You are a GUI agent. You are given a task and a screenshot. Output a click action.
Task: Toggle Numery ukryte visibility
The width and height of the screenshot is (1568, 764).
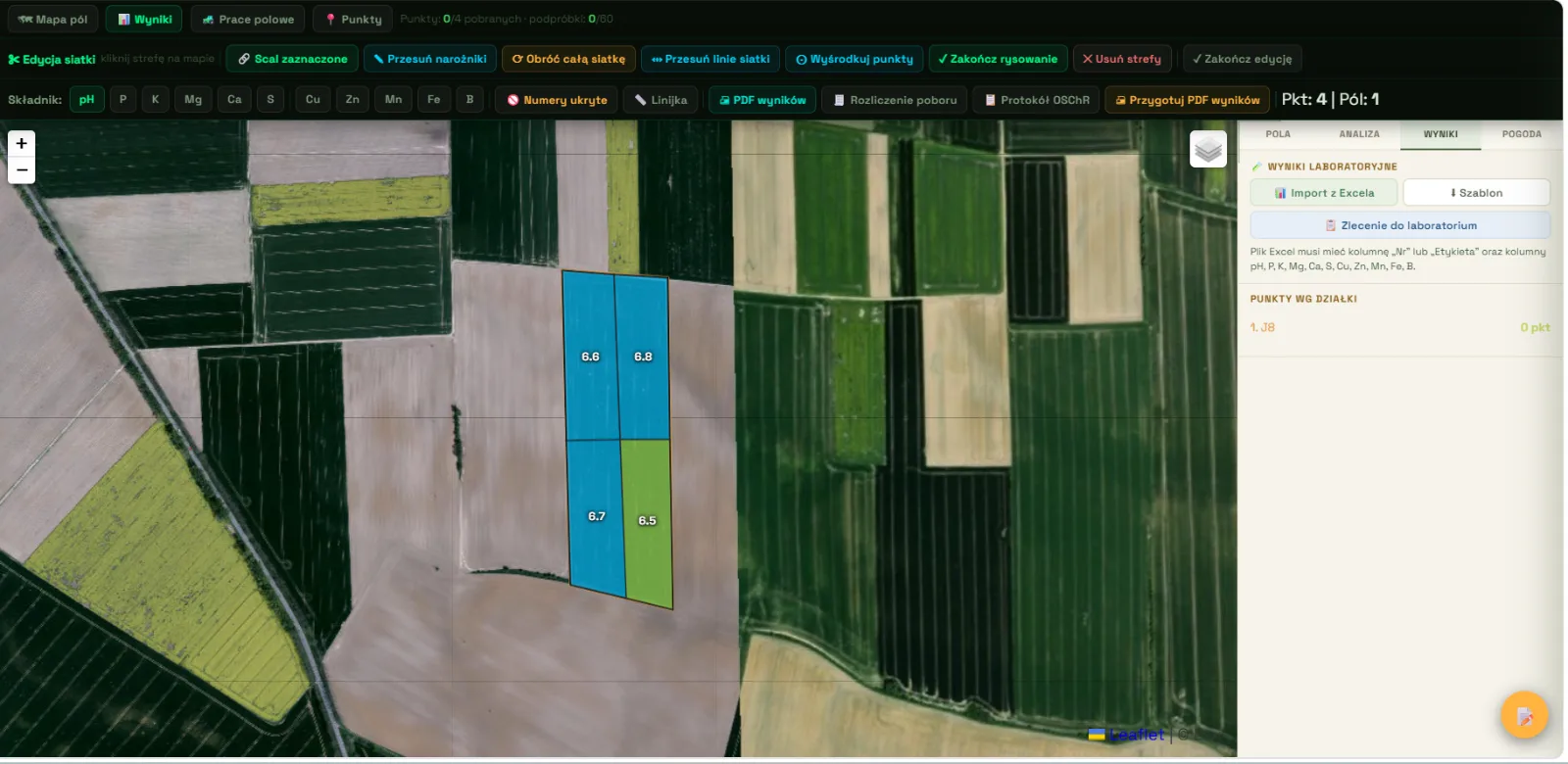coord(557,100)
